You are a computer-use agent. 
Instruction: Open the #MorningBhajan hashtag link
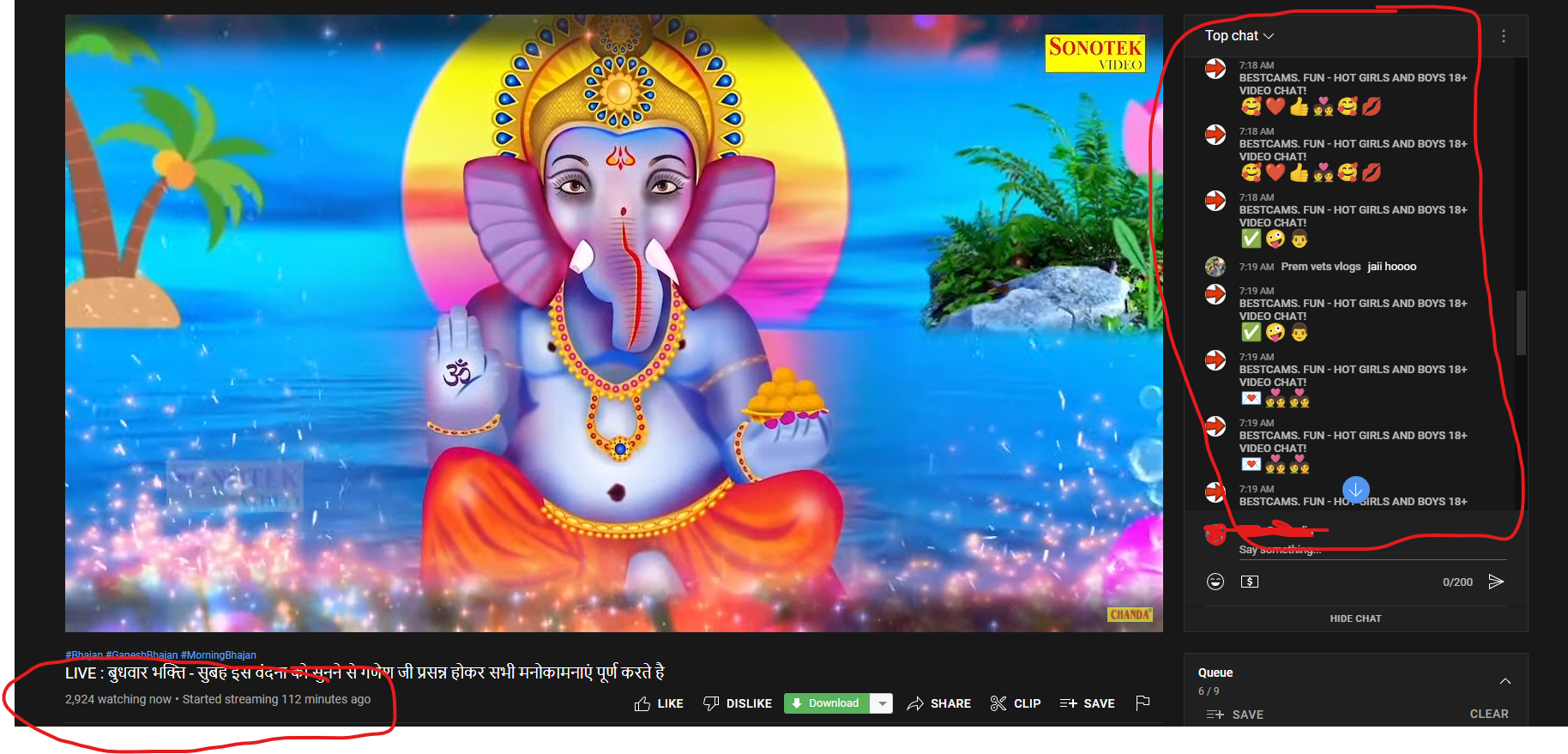coord(218,655)
